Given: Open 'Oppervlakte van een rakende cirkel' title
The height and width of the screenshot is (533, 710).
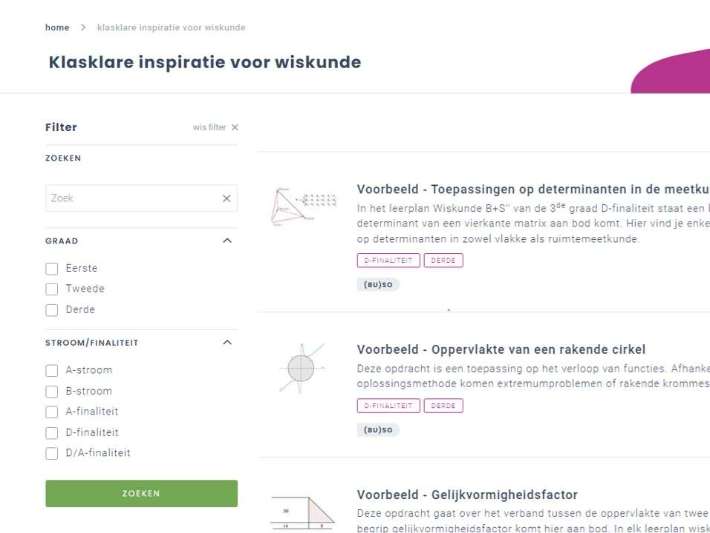Looking at the screenshot, I should point(501,350).
